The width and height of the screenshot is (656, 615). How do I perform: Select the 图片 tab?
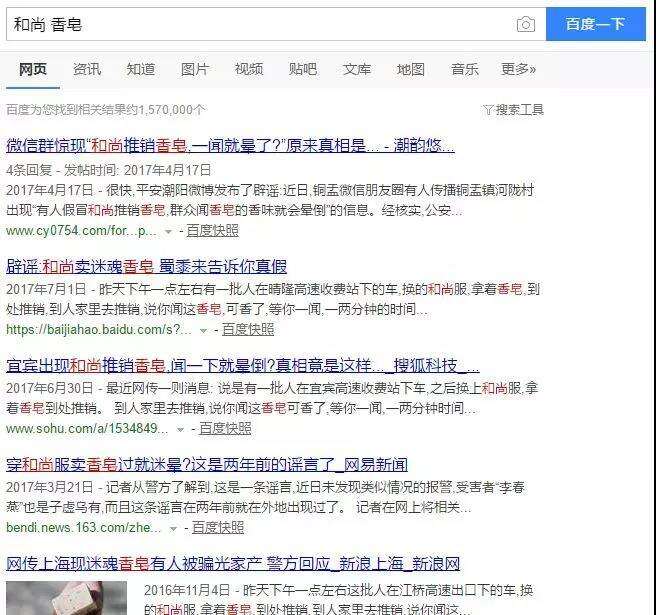click(195, 69)
